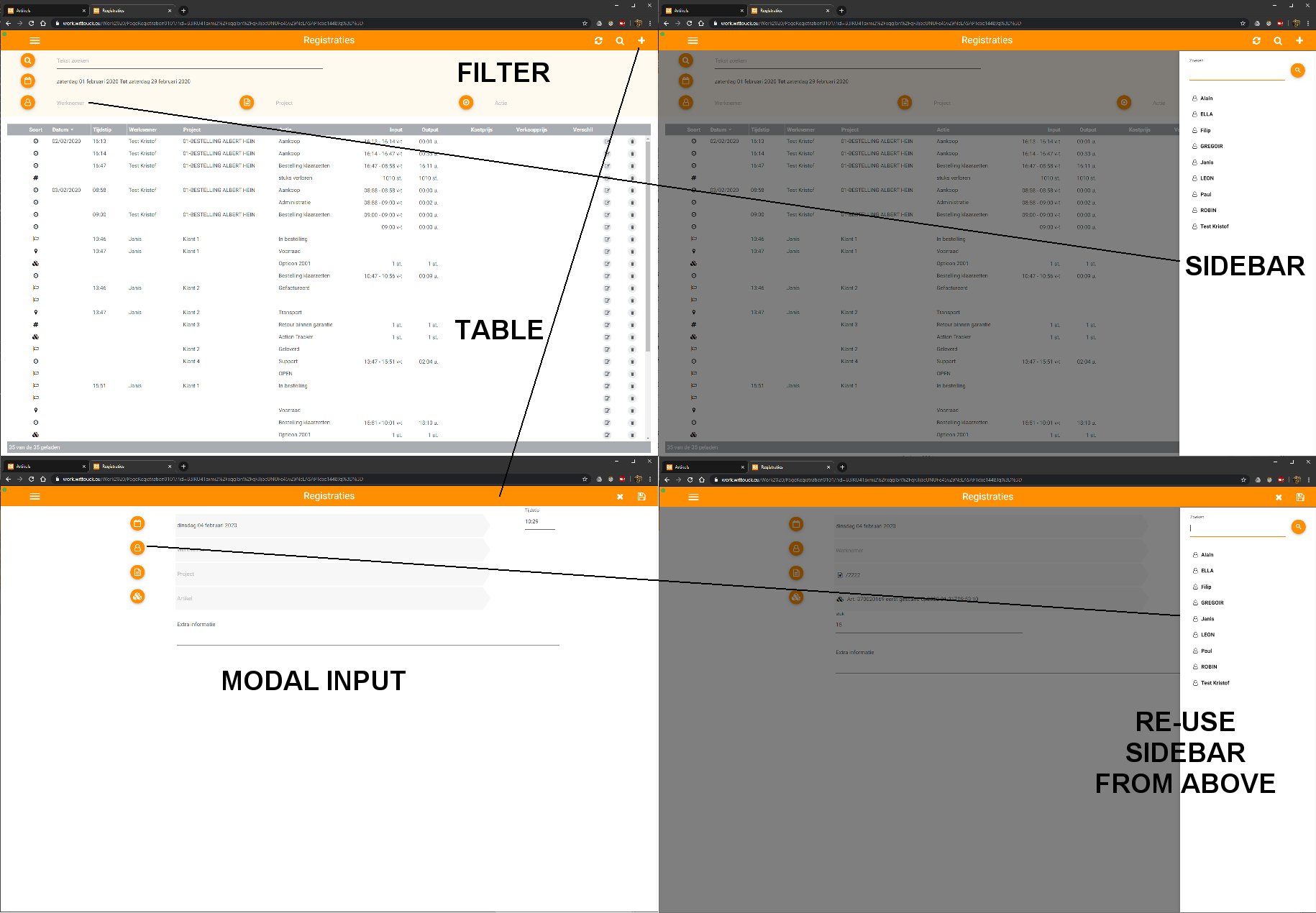Switch to Registraties tab in bottom-right browser window
This screenshot has height=913, width=1316.
point(790,467)
